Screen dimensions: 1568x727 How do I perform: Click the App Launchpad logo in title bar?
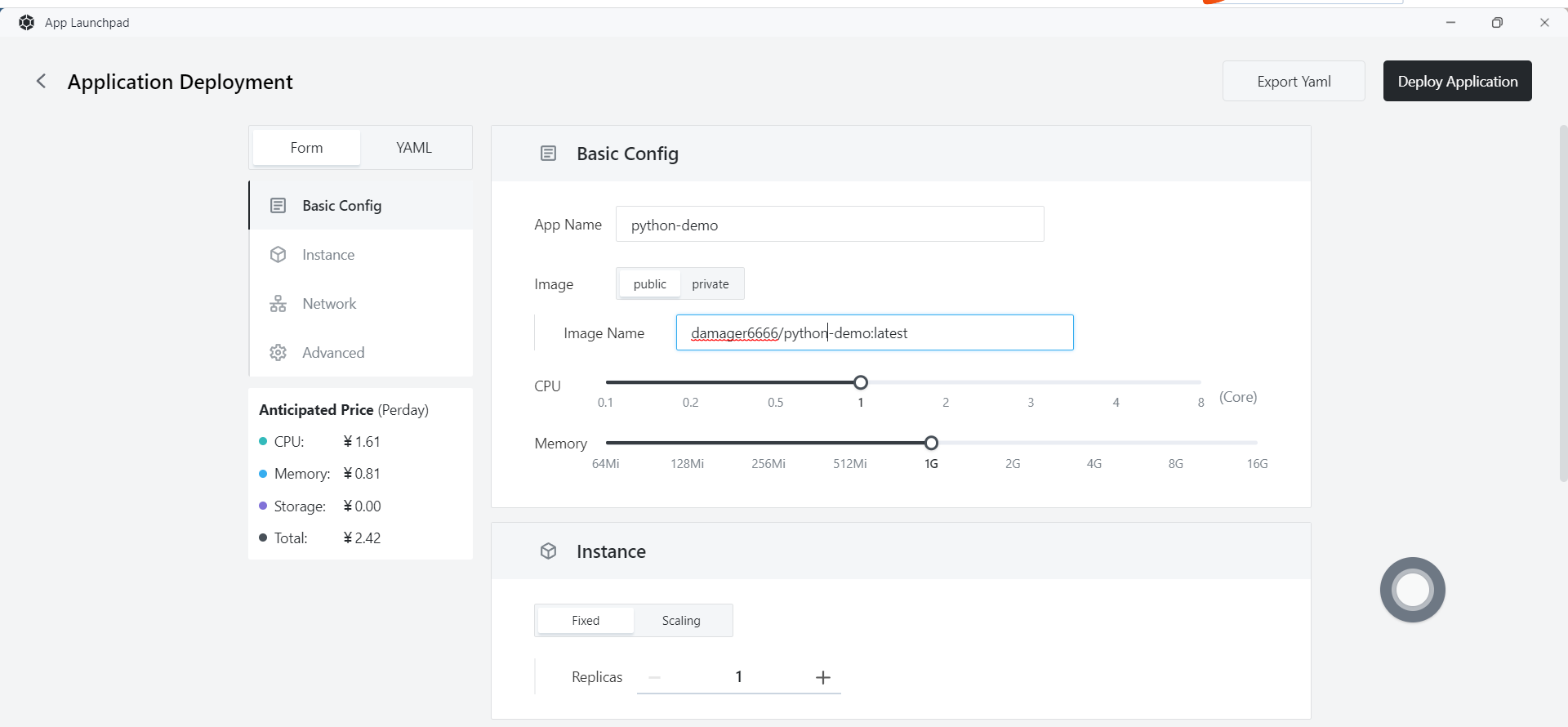tap(27, 23)
